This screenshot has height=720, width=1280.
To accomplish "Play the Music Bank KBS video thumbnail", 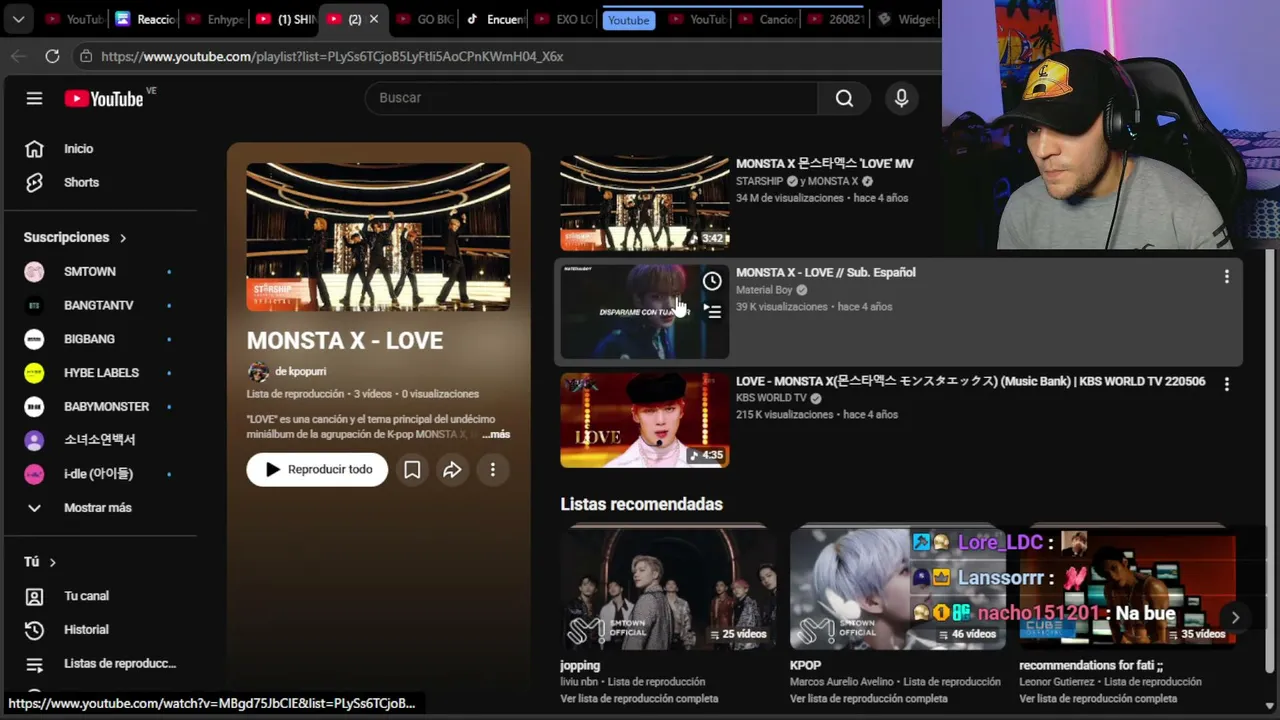I will click(x=645, y=420).
